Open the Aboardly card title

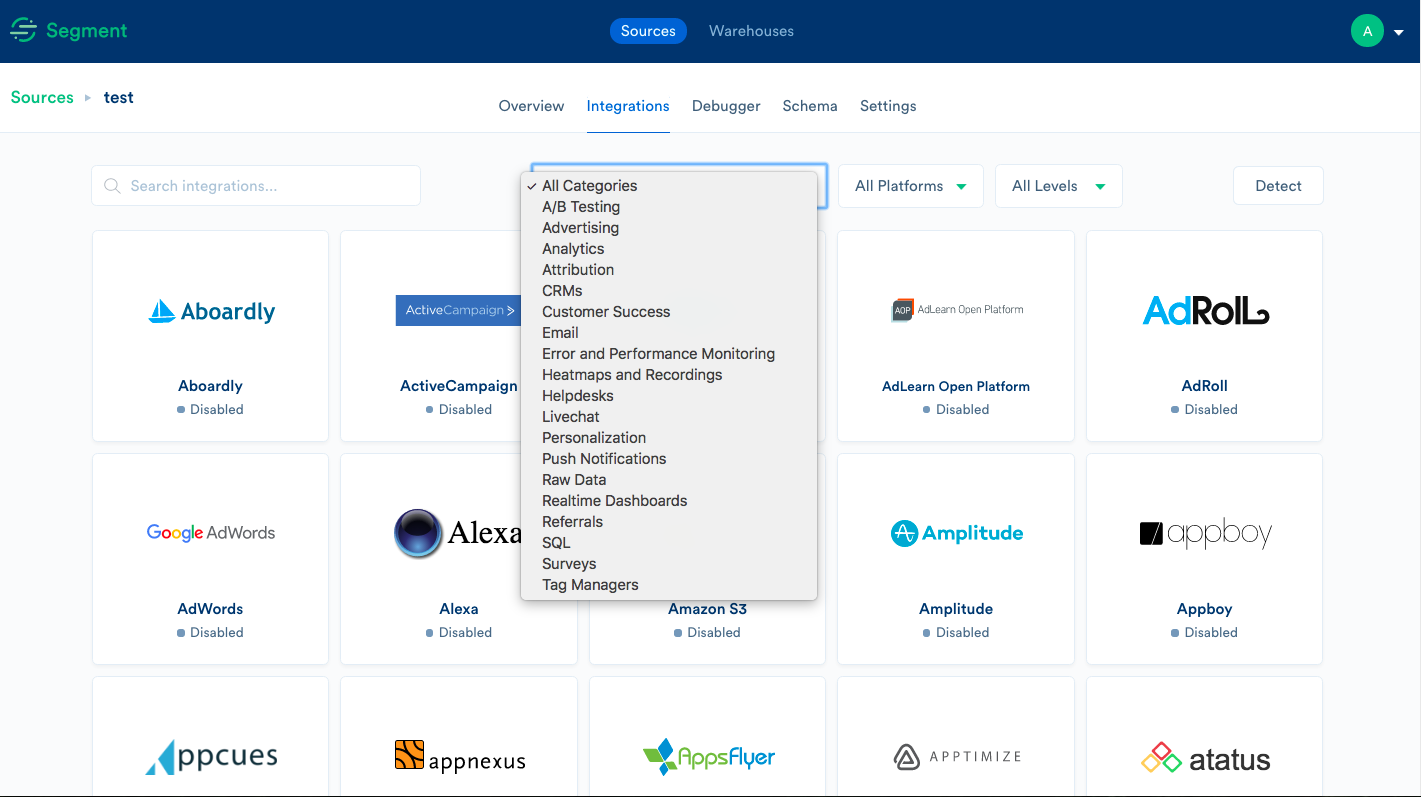(x=211, y=386)
